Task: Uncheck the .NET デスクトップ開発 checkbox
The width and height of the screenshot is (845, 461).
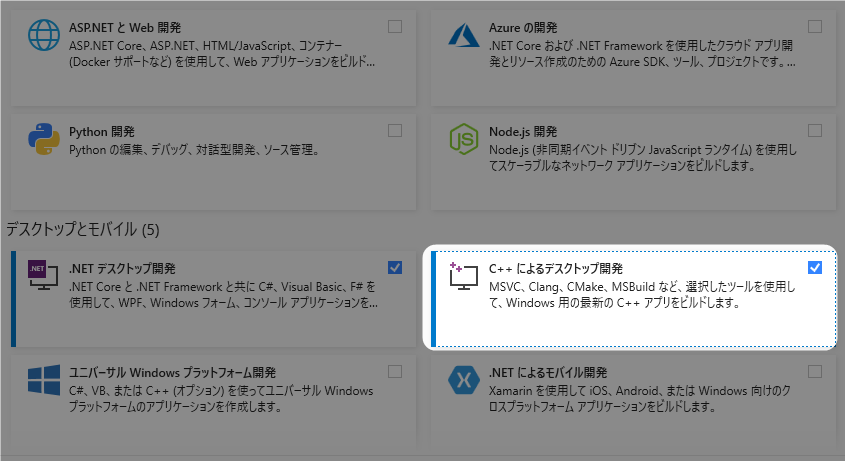Action: tap(395, 267)
